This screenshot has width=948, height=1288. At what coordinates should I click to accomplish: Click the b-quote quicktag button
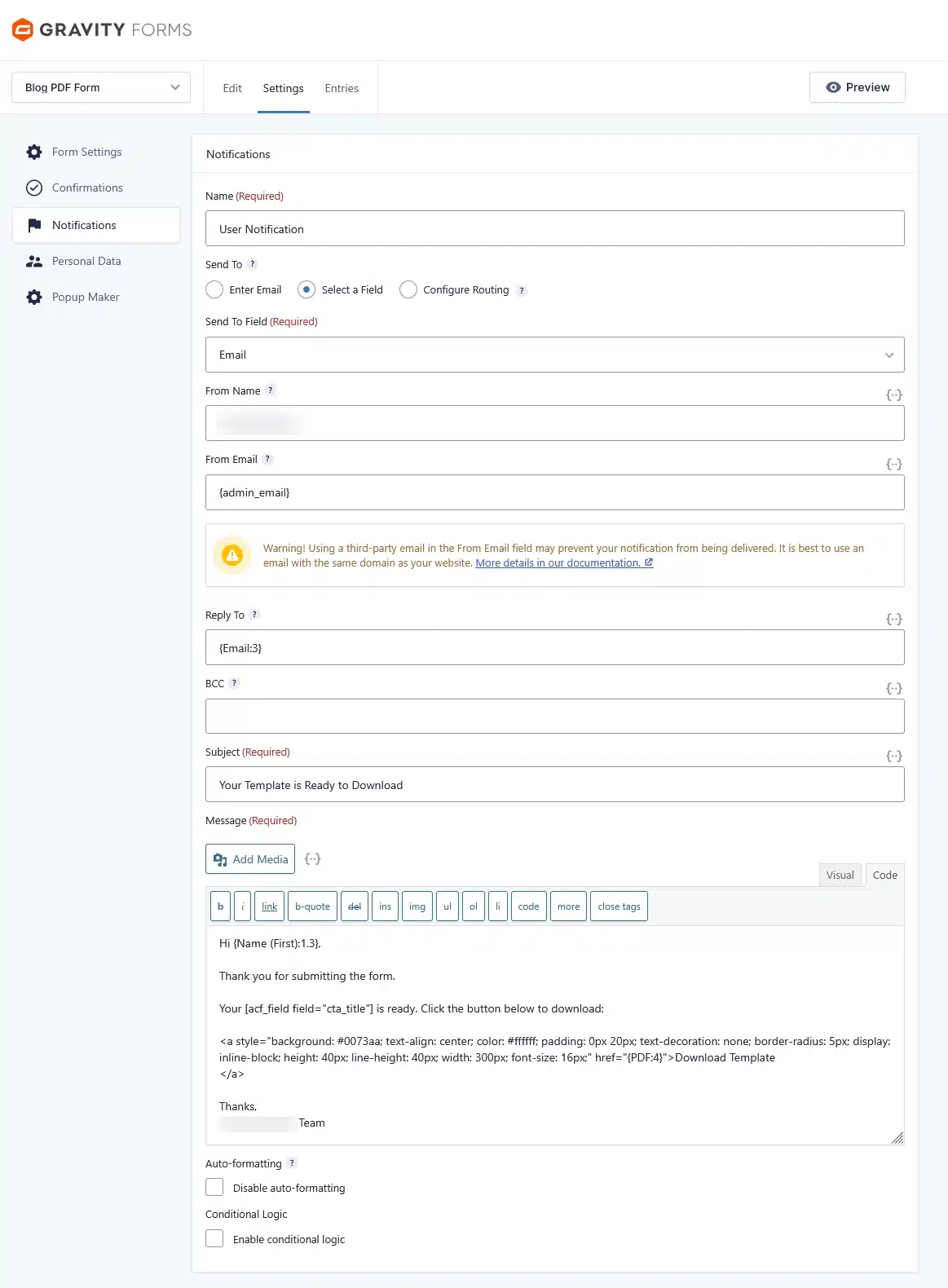click(x=313, y=906)
